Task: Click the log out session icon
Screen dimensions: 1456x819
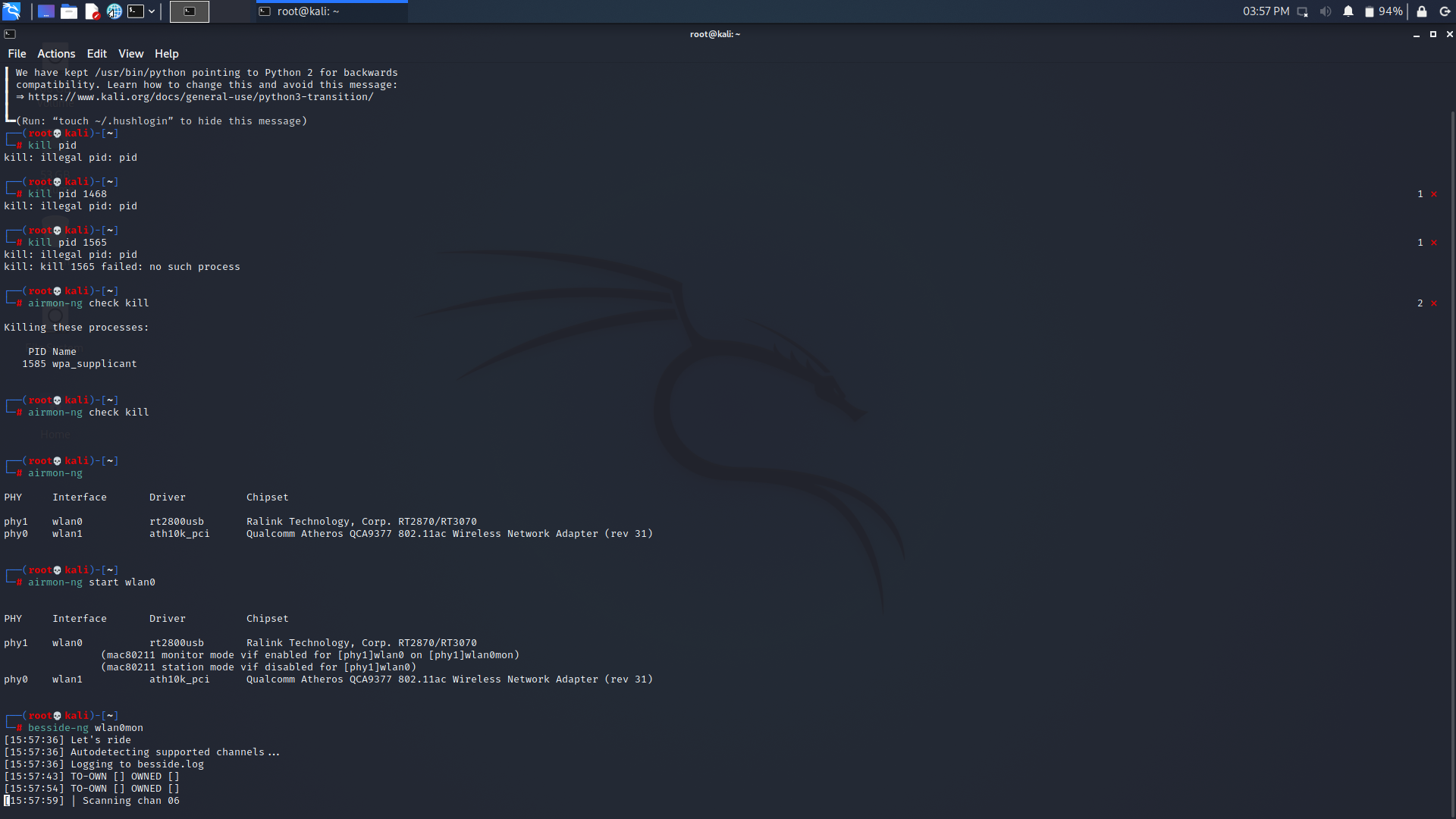Action: click(x=1445, y=11)
